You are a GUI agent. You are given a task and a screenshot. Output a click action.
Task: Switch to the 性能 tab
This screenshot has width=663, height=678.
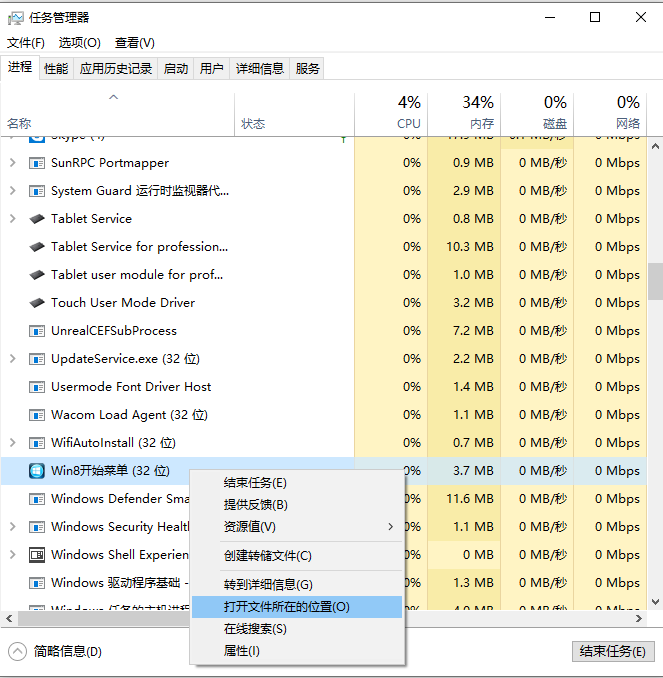coord(56,68)
